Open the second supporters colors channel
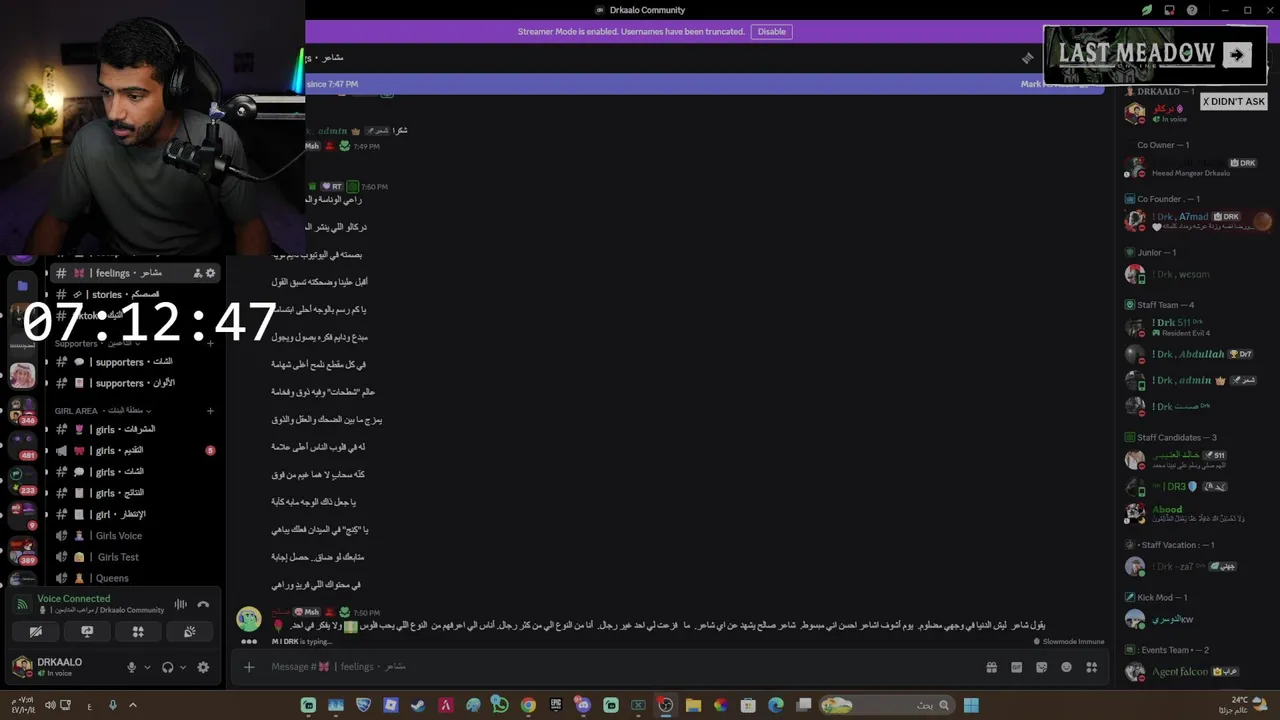Image resolution: width=1280 pixels, height=720 pixels. pyautogui.click(x=132, y=383)
